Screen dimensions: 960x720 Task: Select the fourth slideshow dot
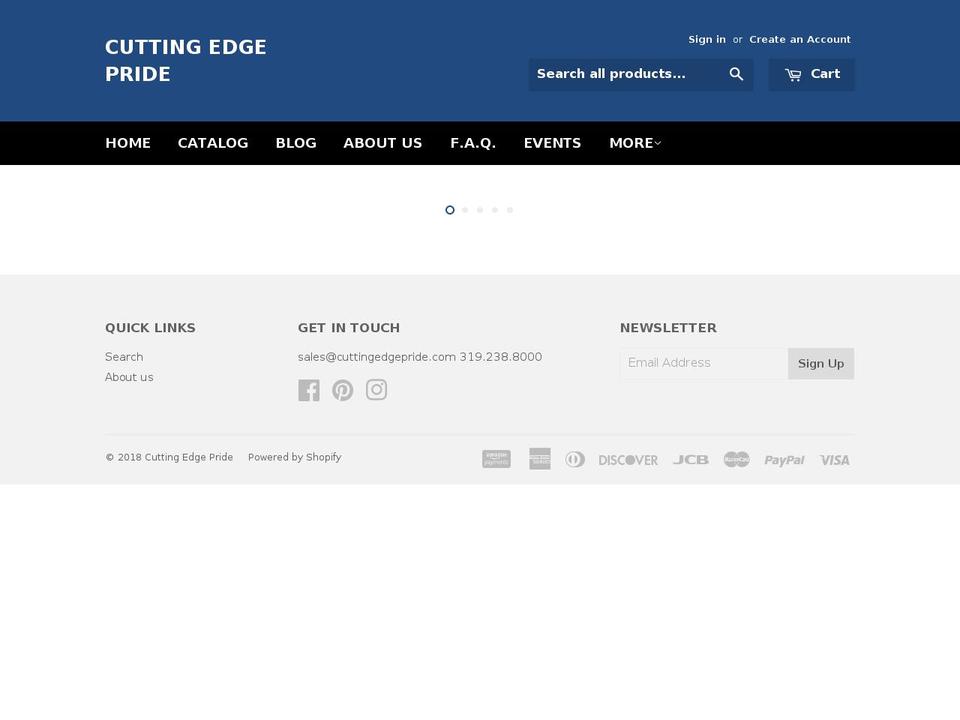(x=495, y=210)
